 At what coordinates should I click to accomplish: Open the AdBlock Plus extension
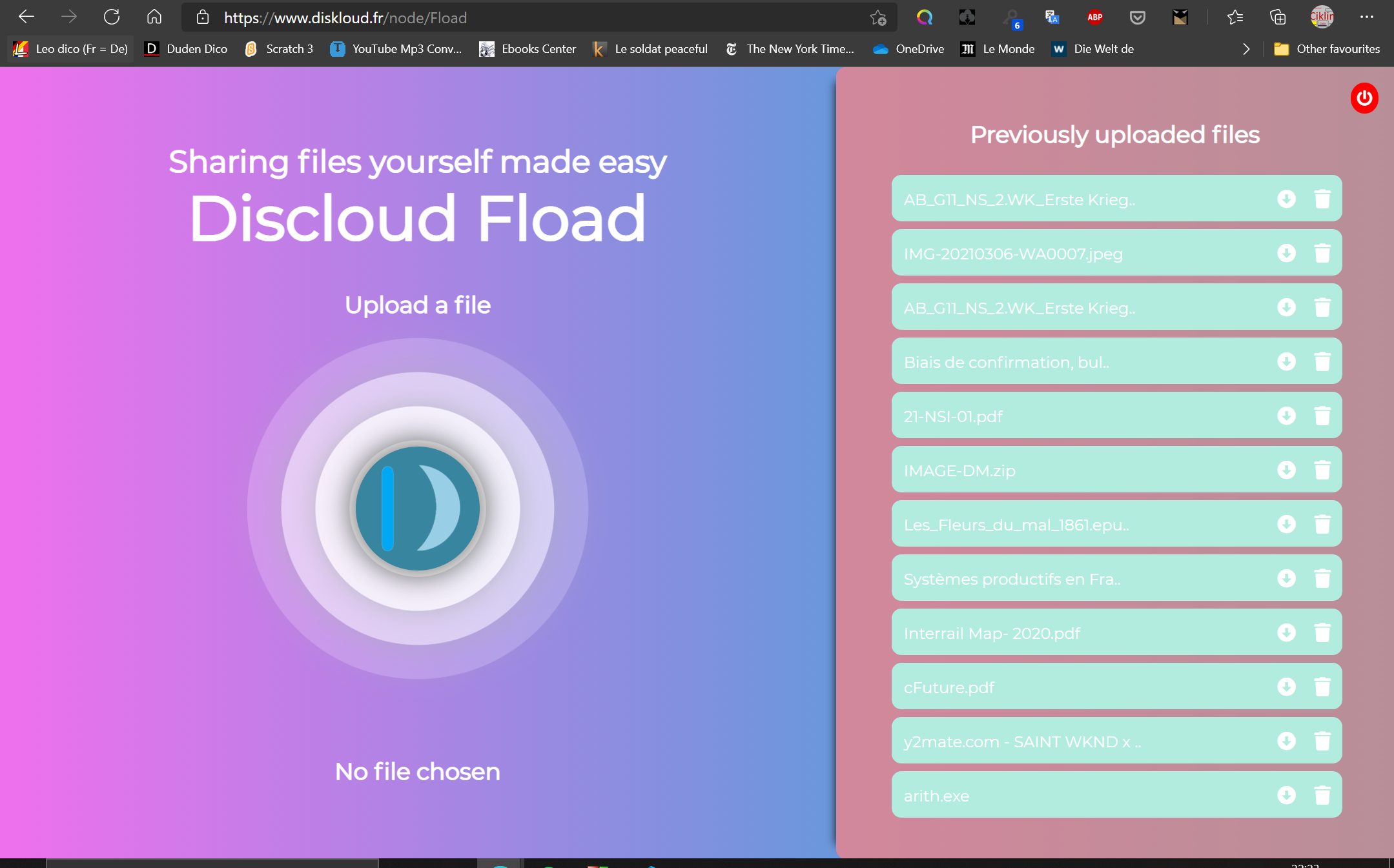[x=1094, y=17]
